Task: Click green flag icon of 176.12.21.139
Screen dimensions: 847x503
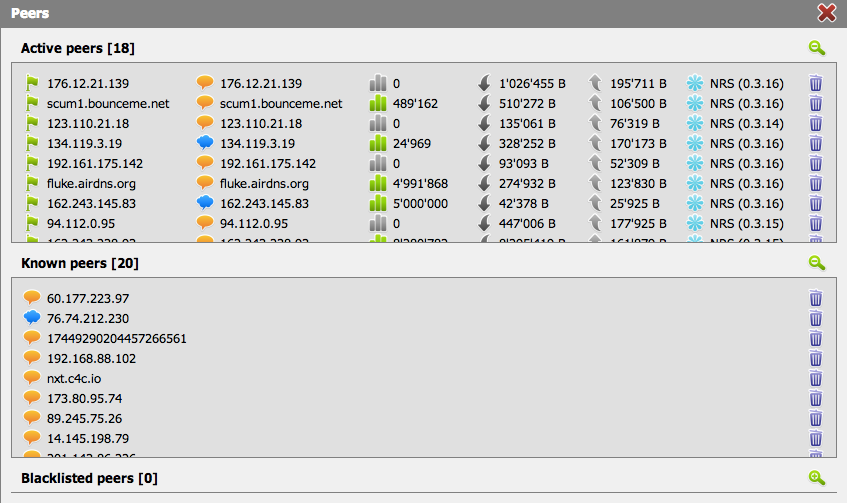Action: pyautogui.click(x=32, y=83)
